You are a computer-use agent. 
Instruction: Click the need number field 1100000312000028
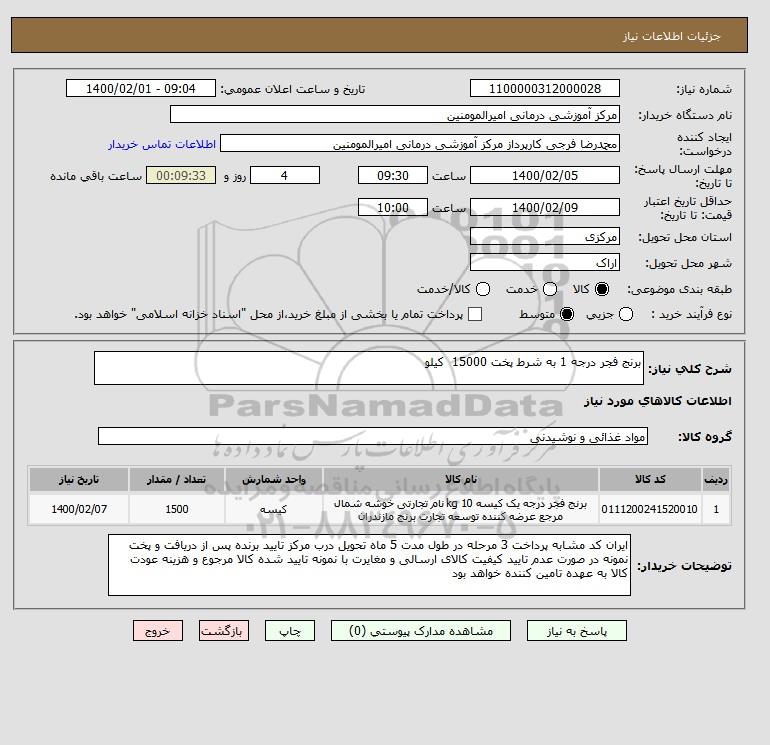(x=545, y=88)
